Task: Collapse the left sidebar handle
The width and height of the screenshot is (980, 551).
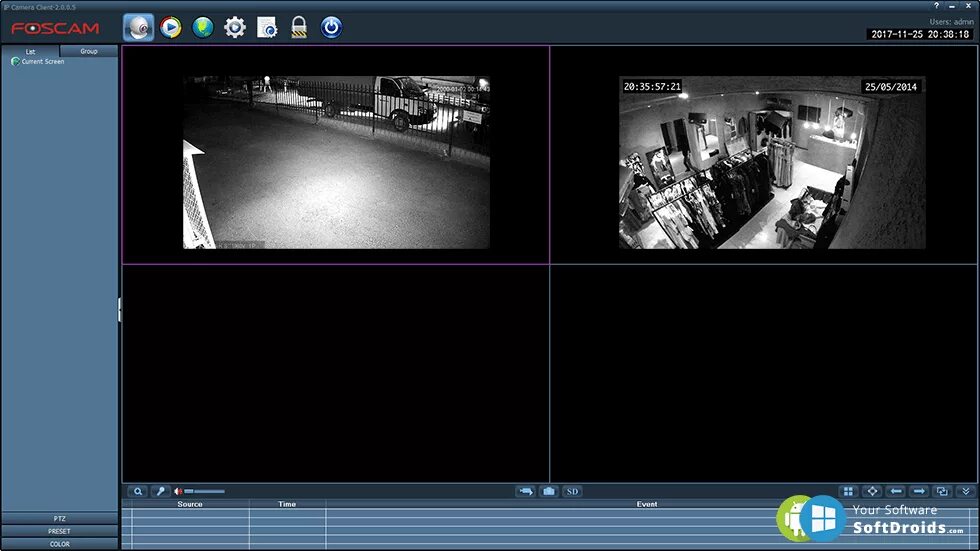Action: point(119,310)
